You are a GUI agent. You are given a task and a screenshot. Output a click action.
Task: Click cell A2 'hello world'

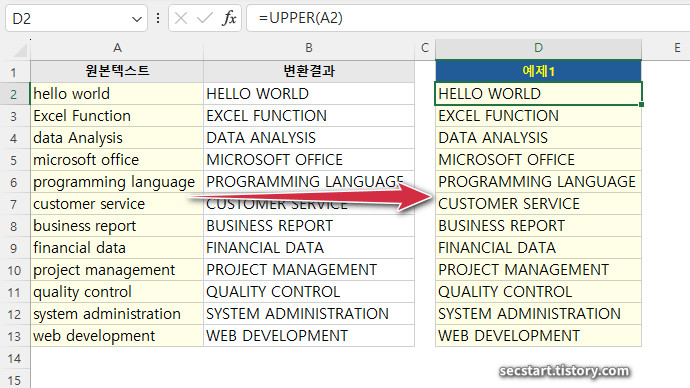[x=117, y=94]
